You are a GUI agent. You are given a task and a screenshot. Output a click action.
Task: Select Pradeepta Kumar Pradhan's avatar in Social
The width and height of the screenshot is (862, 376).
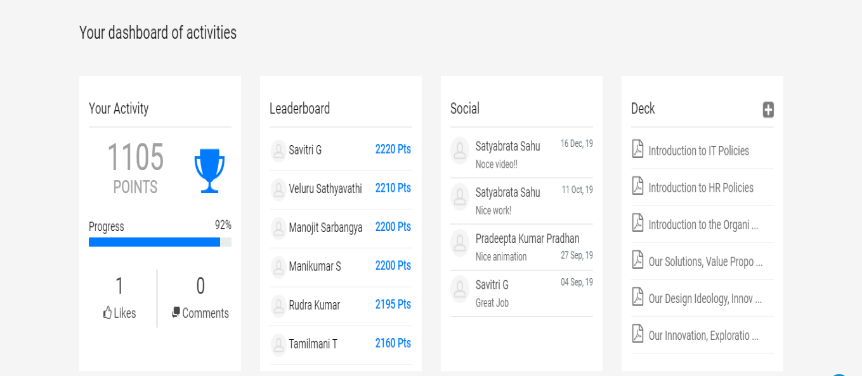point(460,244)
